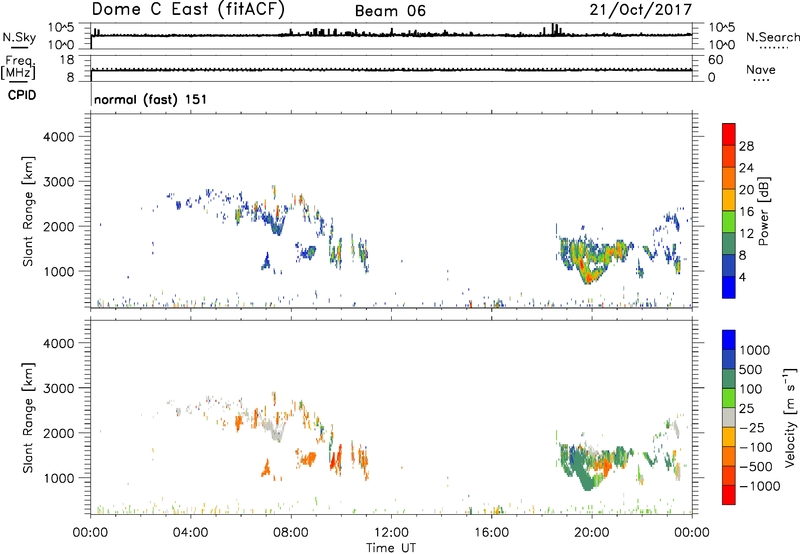Click the '18' frequency axis tick label
Image resolution: width=800 pixels, height=554 pixels.
click(x=67, y=60)
